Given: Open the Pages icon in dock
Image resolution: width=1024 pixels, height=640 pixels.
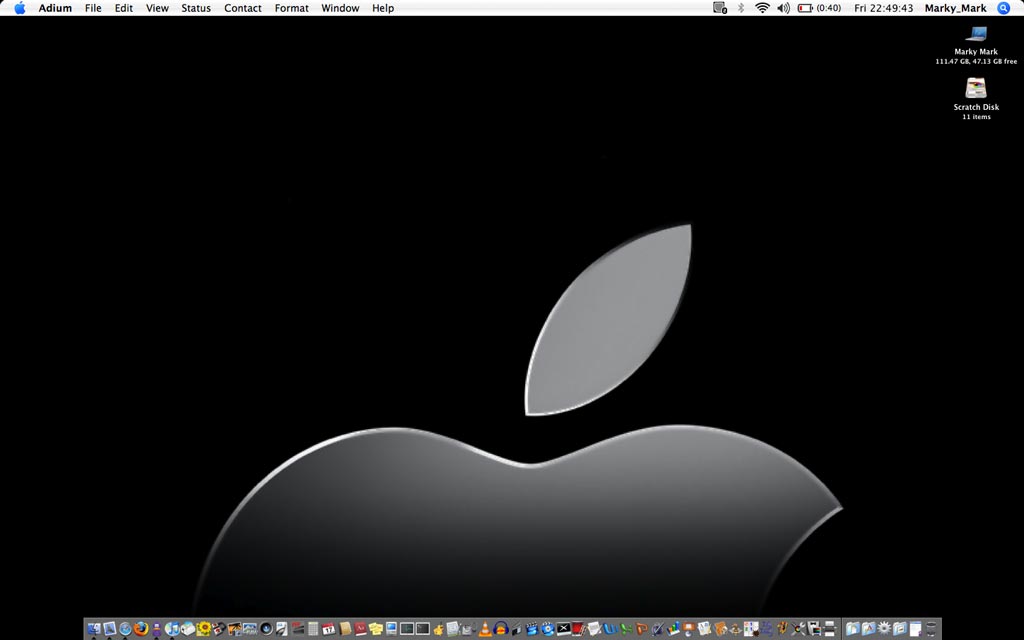Looking at the screenshot, I should pyautogui.click(x=705, y=630).
